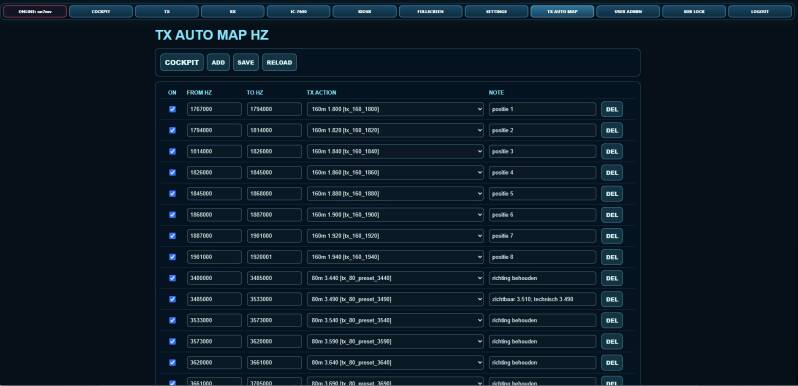
Task: Expand the 160m 1.800 TX action dropdown
Action: 395,109
